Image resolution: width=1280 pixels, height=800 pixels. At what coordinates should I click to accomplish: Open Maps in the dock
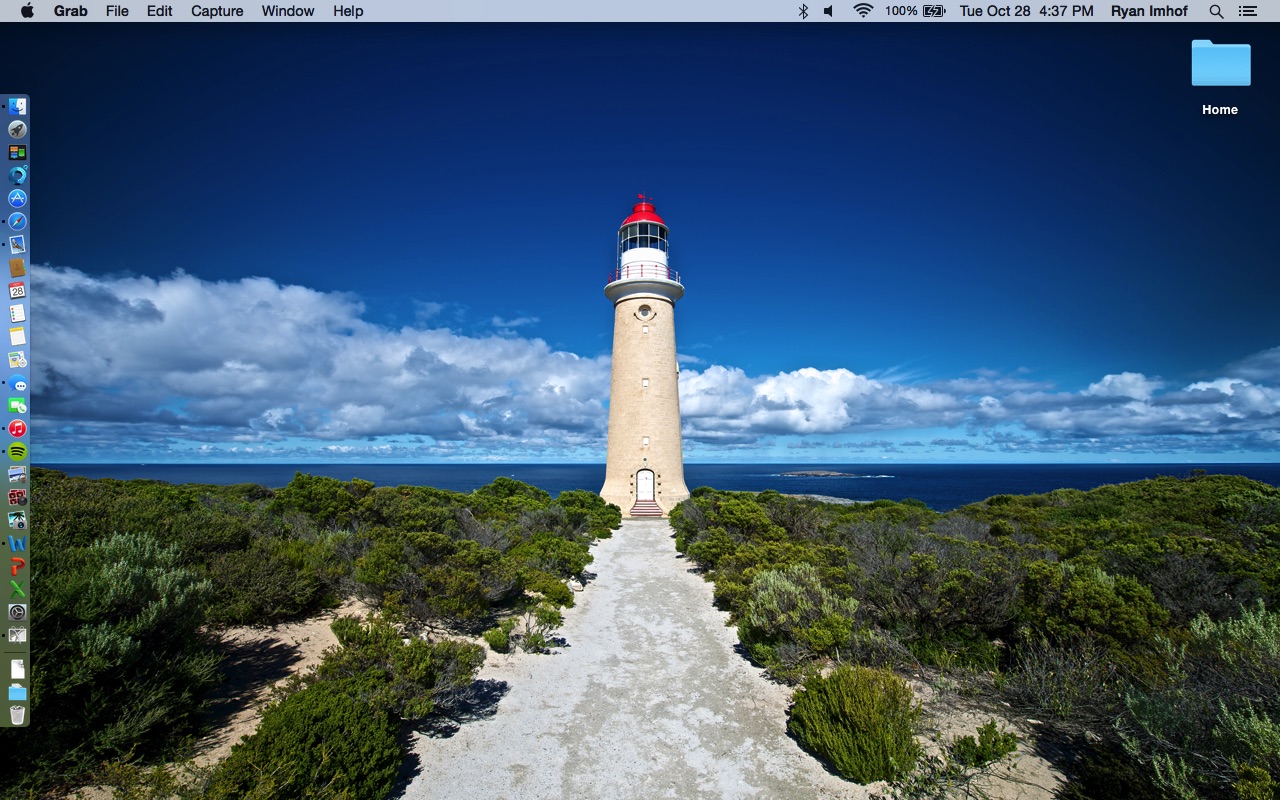click(x=17, y=359)
